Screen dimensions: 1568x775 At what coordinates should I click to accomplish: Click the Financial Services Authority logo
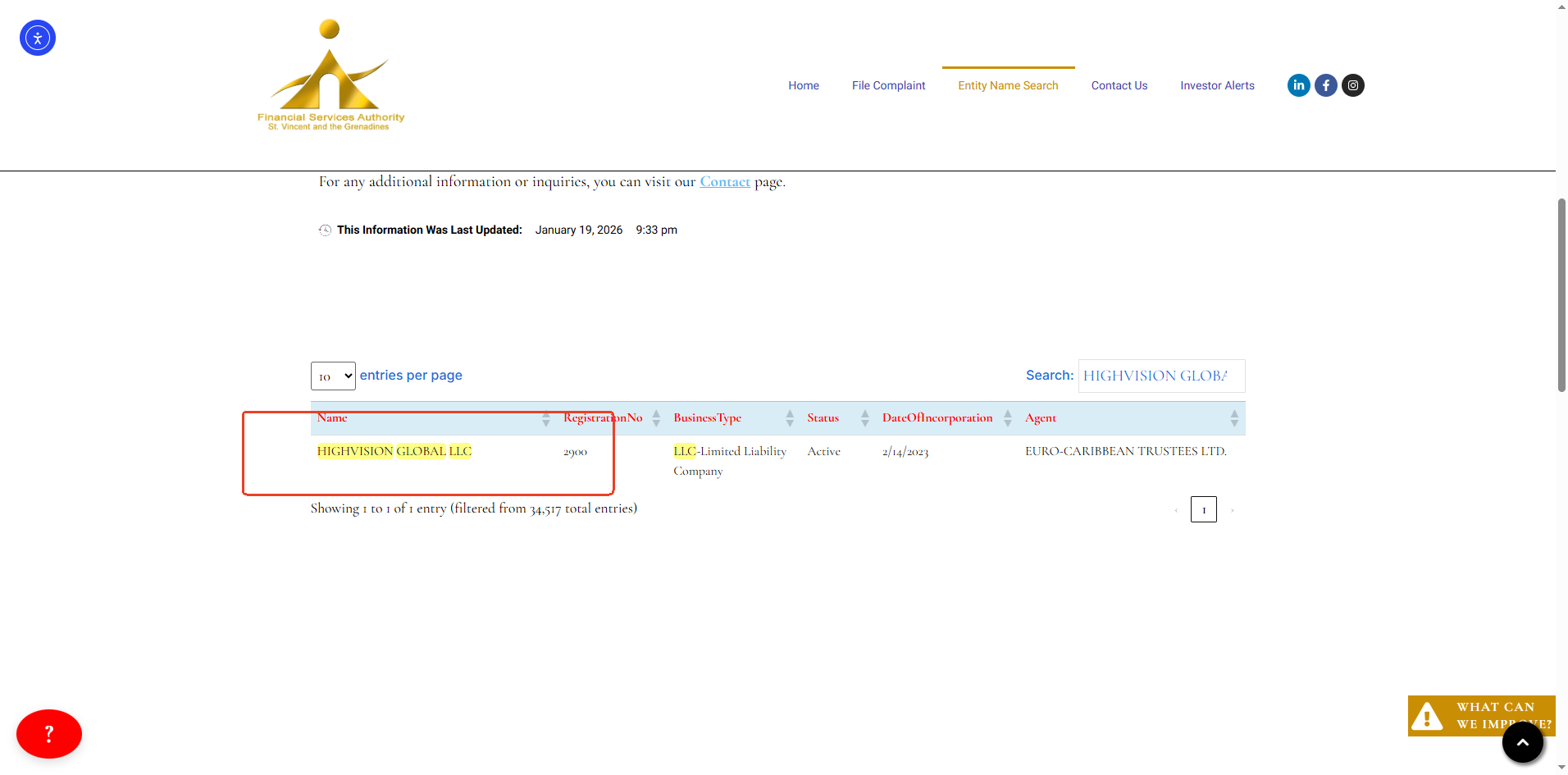point(330,75)
